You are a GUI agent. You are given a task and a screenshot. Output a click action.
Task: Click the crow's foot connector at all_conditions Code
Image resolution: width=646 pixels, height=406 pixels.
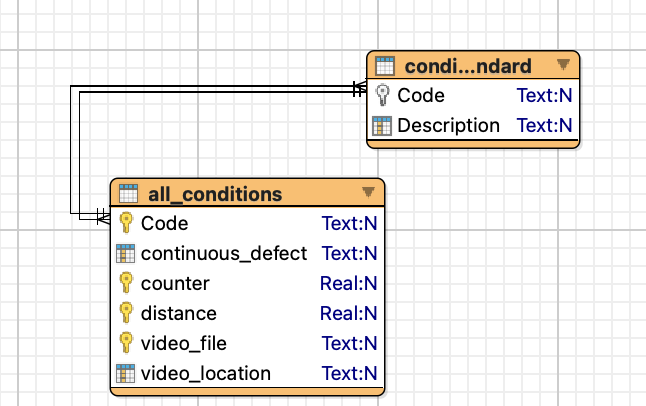click(103, 216)
